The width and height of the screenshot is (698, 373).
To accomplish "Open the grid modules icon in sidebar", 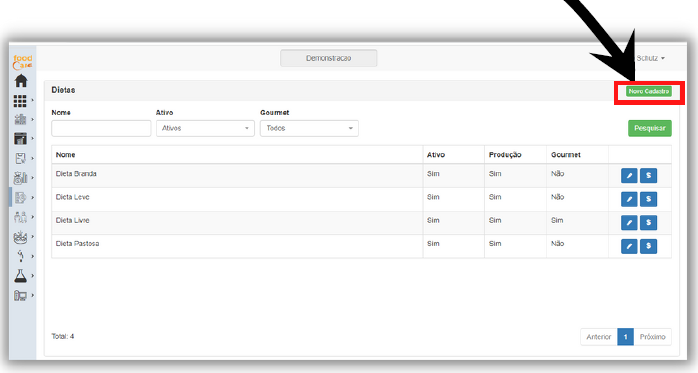I will coord(20,101).
